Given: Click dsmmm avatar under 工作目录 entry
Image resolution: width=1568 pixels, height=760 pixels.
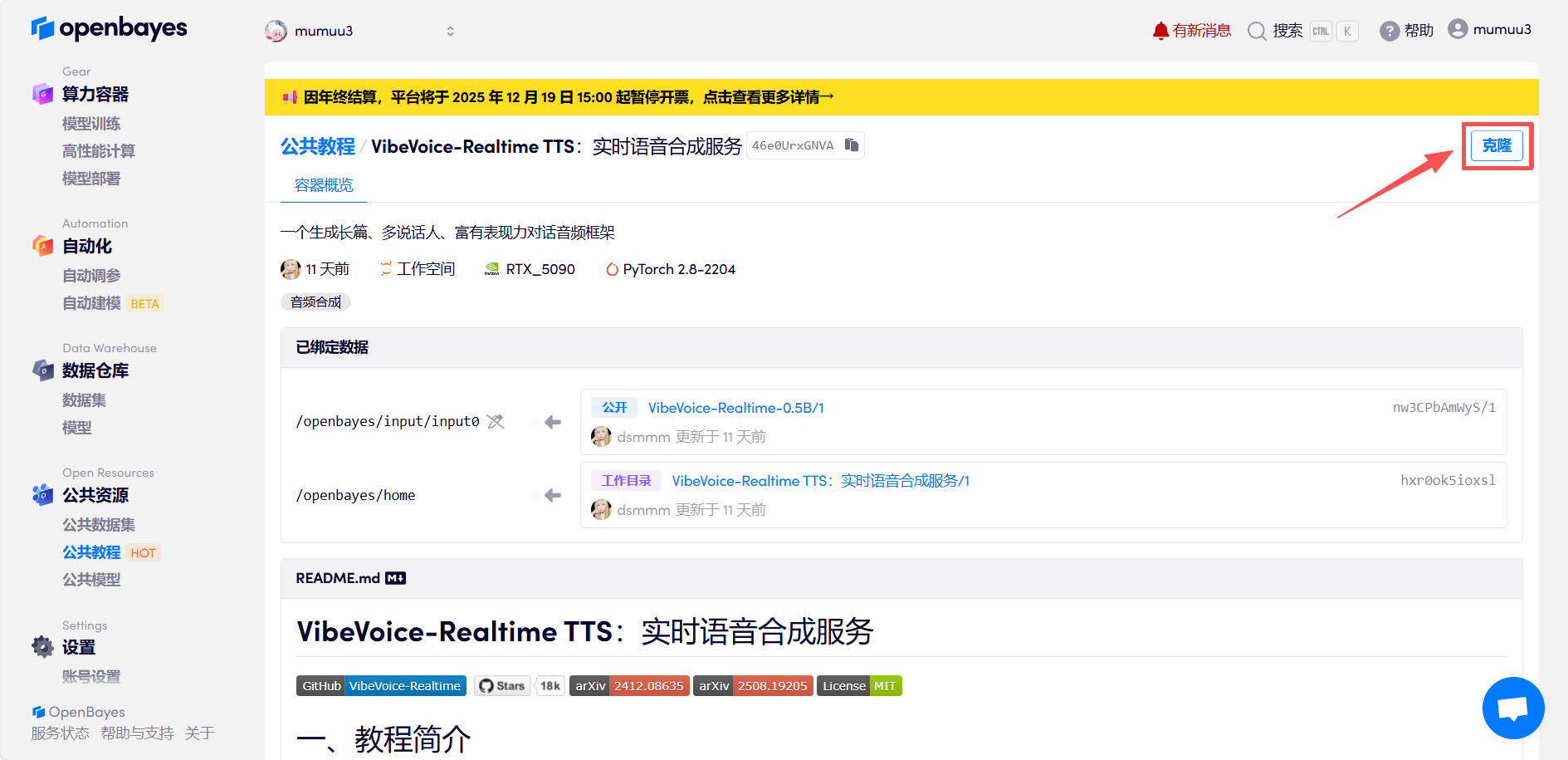Looking at the screenshot, I should pyautogui.click(x=601, y=510).
